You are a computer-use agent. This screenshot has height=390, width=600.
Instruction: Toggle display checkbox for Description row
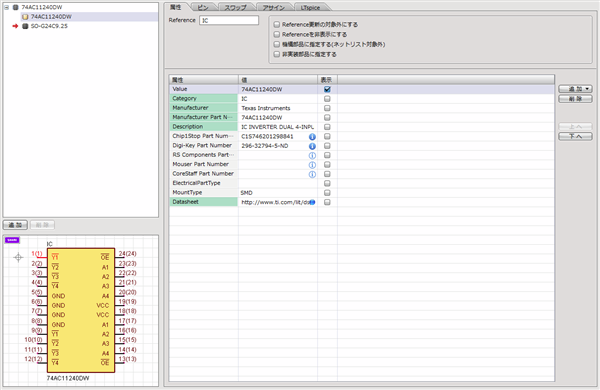click(x=327, y=127)
